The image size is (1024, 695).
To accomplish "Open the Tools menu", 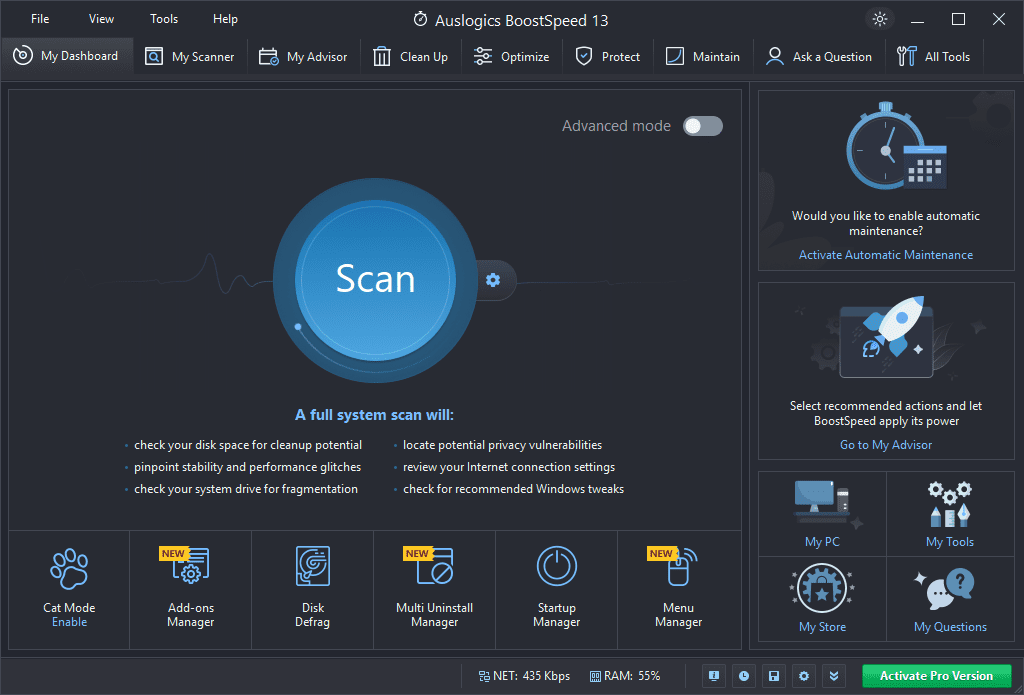I will [x=164, y=19].
